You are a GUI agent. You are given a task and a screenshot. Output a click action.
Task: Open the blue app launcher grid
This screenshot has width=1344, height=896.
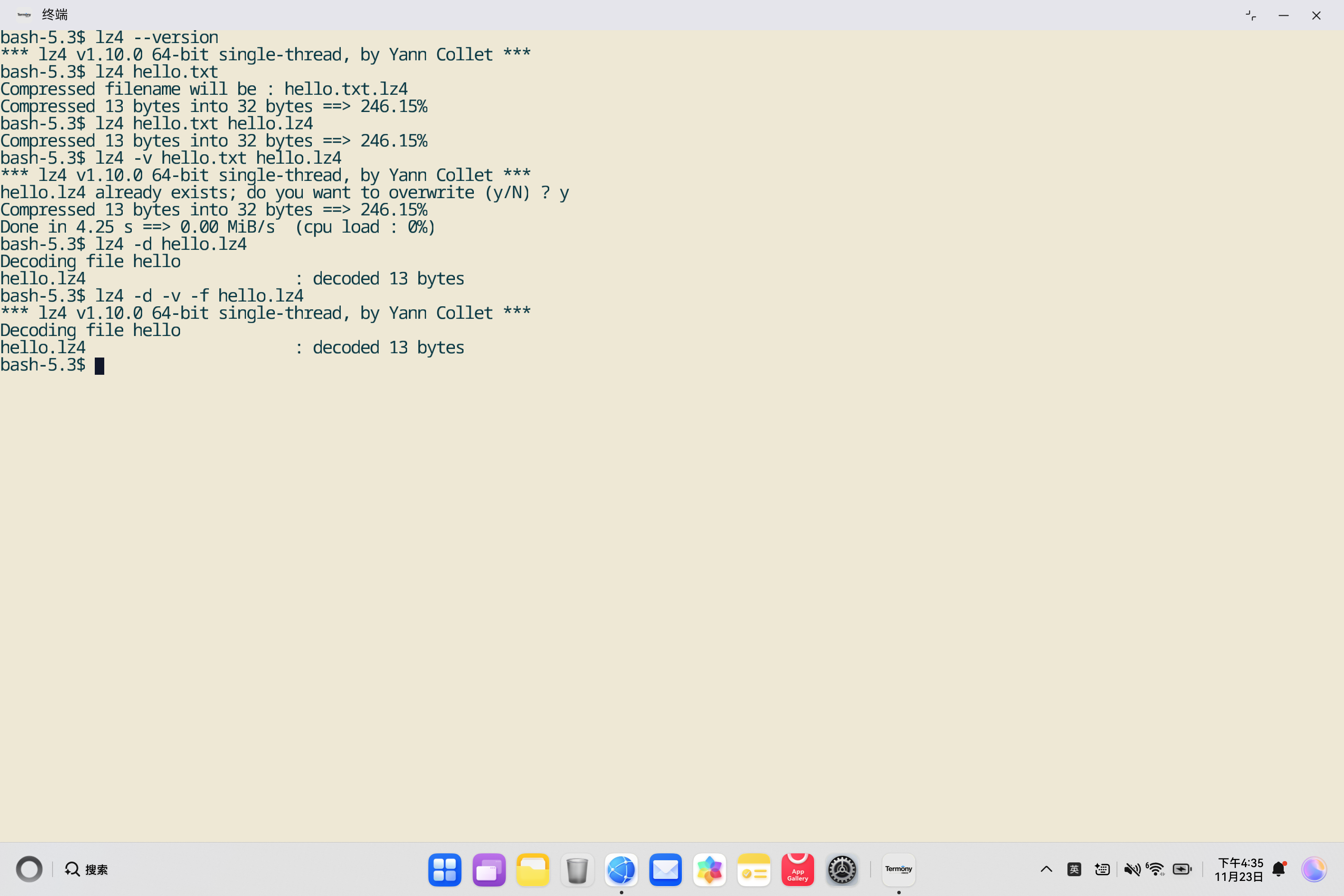point(445,869)
